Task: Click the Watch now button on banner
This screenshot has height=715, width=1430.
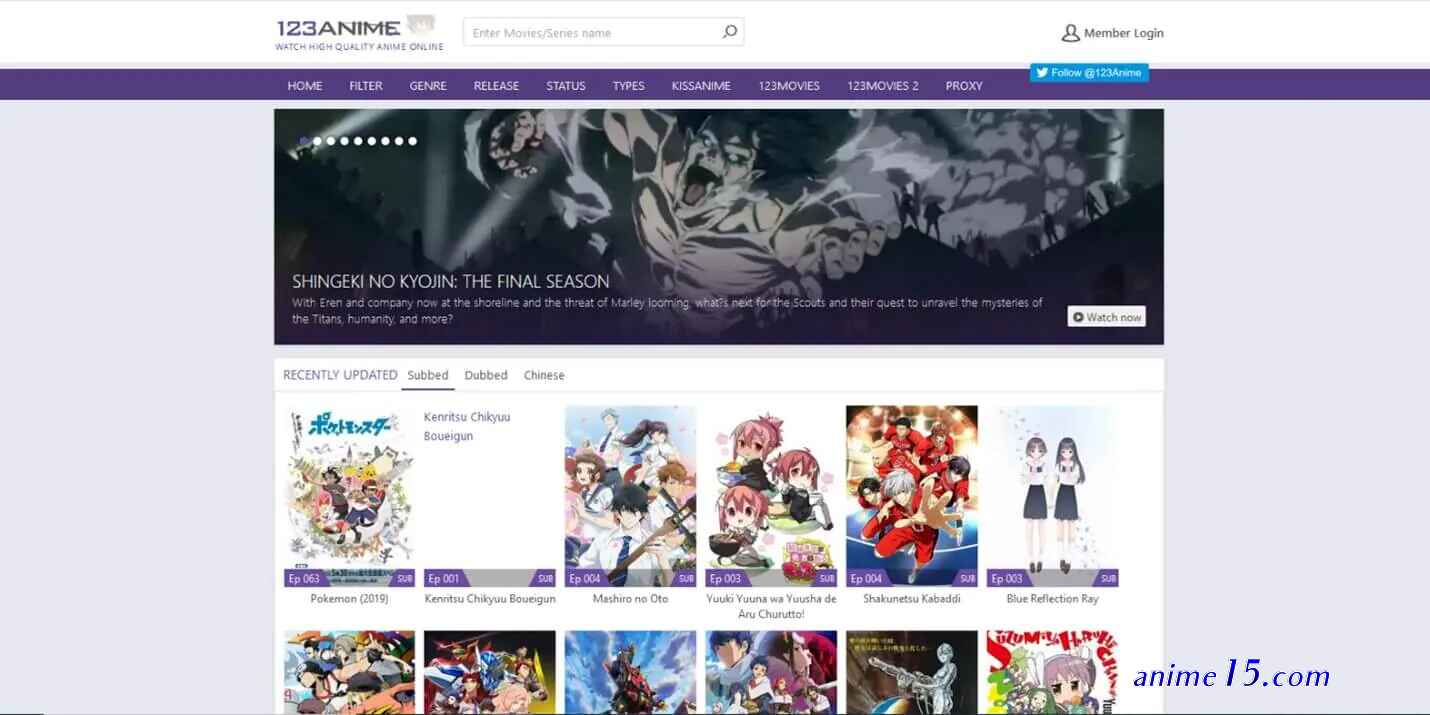Action: (1106, 317)
